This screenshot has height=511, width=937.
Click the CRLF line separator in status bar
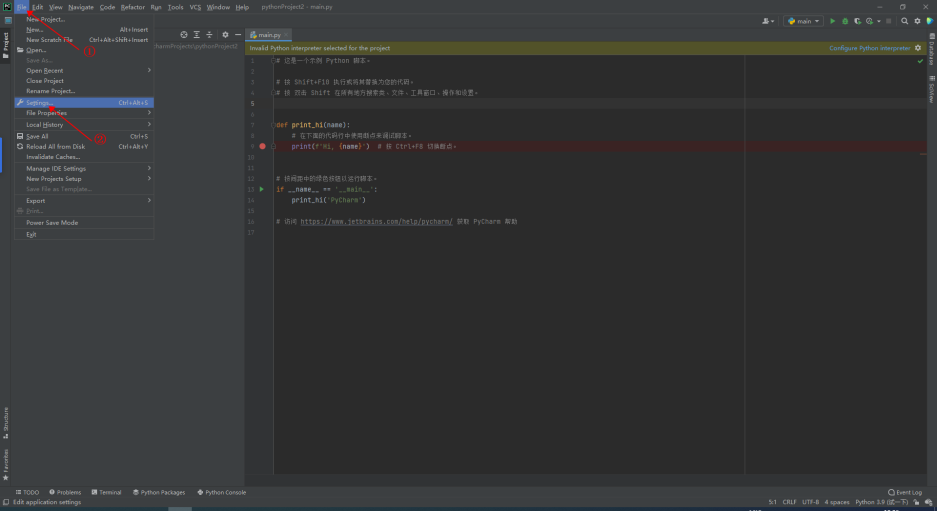coord(789,502)
